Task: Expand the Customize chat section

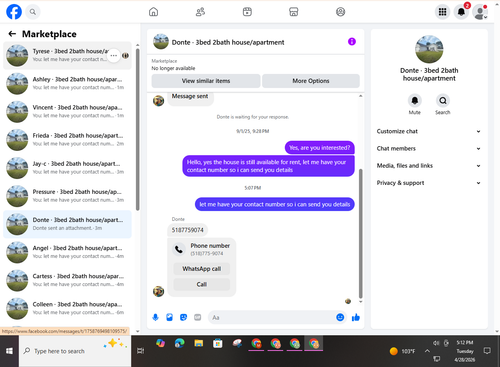Action: tap(429, 131)
